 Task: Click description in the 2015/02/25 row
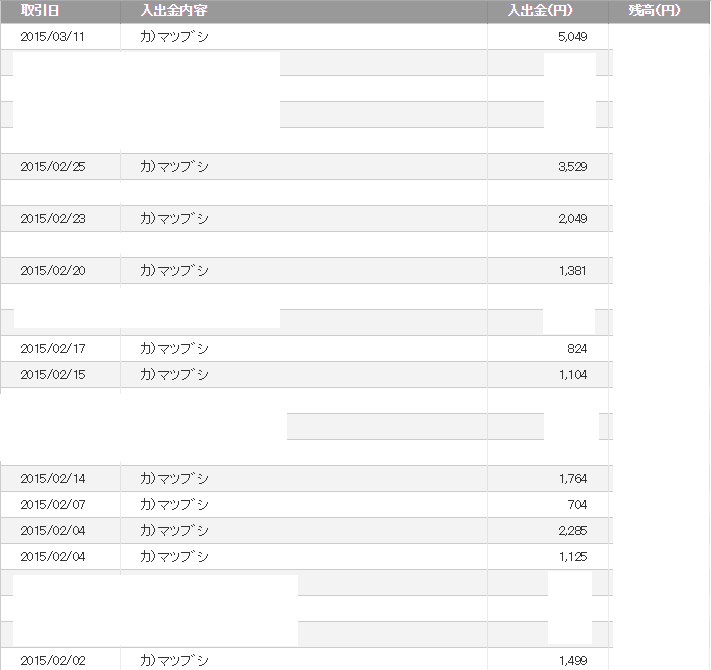coord(174,166)
